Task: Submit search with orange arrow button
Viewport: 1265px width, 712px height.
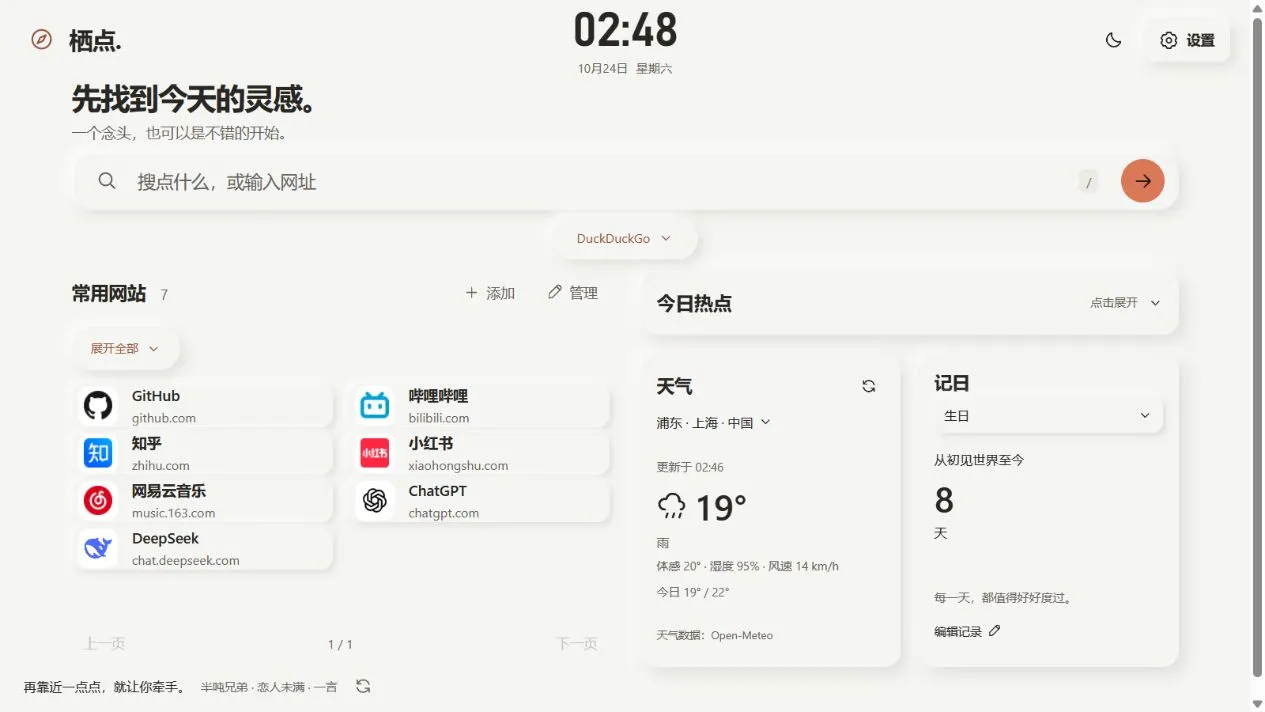Action: (x=1142, y=181)
